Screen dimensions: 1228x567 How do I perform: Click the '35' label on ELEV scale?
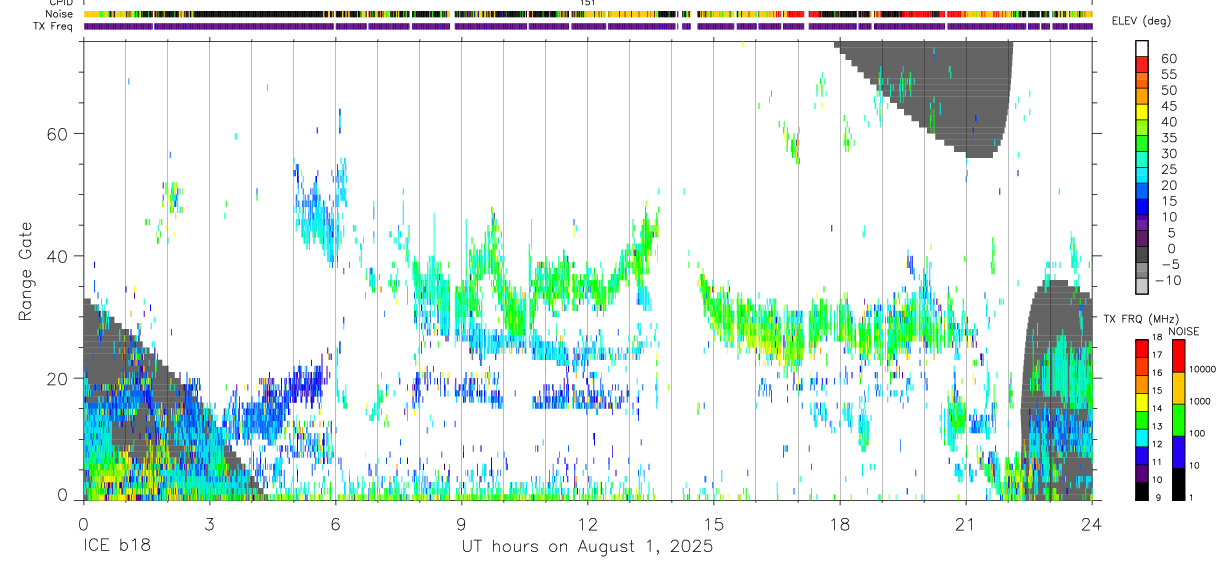[x=1168, y=138]
